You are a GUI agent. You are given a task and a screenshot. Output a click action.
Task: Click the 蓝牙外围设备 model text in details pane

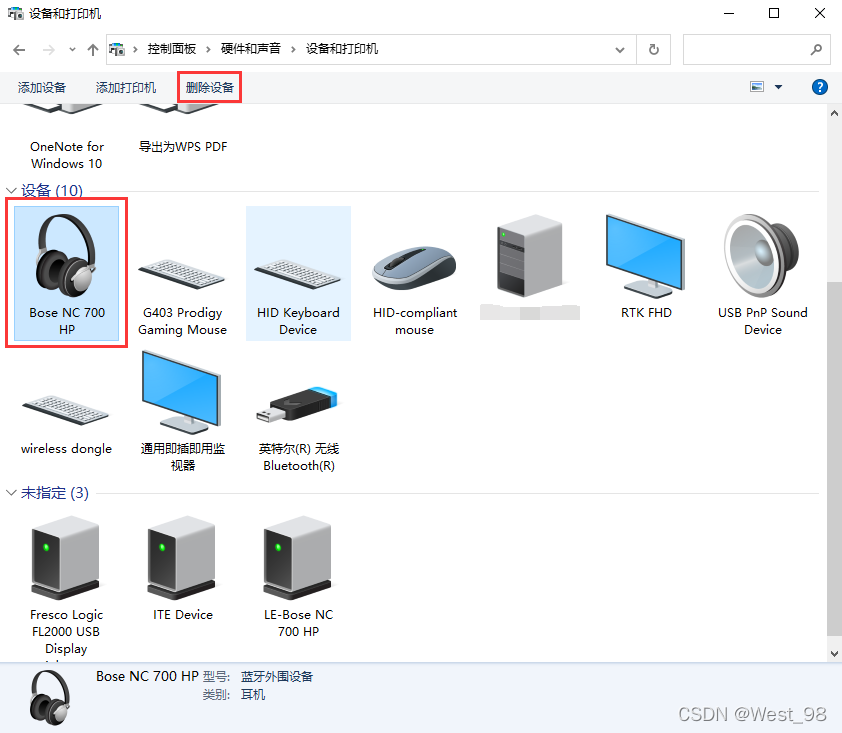(277, 677)
